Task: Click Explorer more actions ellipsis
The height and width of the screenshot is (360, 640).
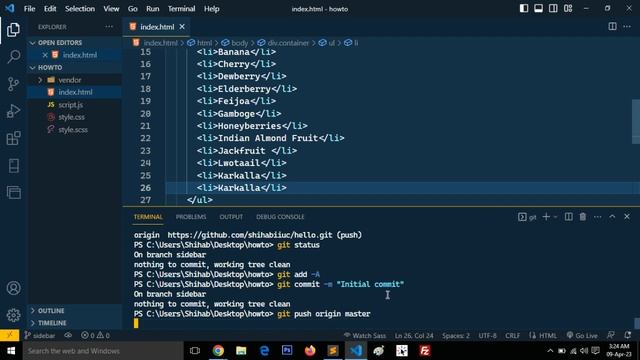Action: 109,27
